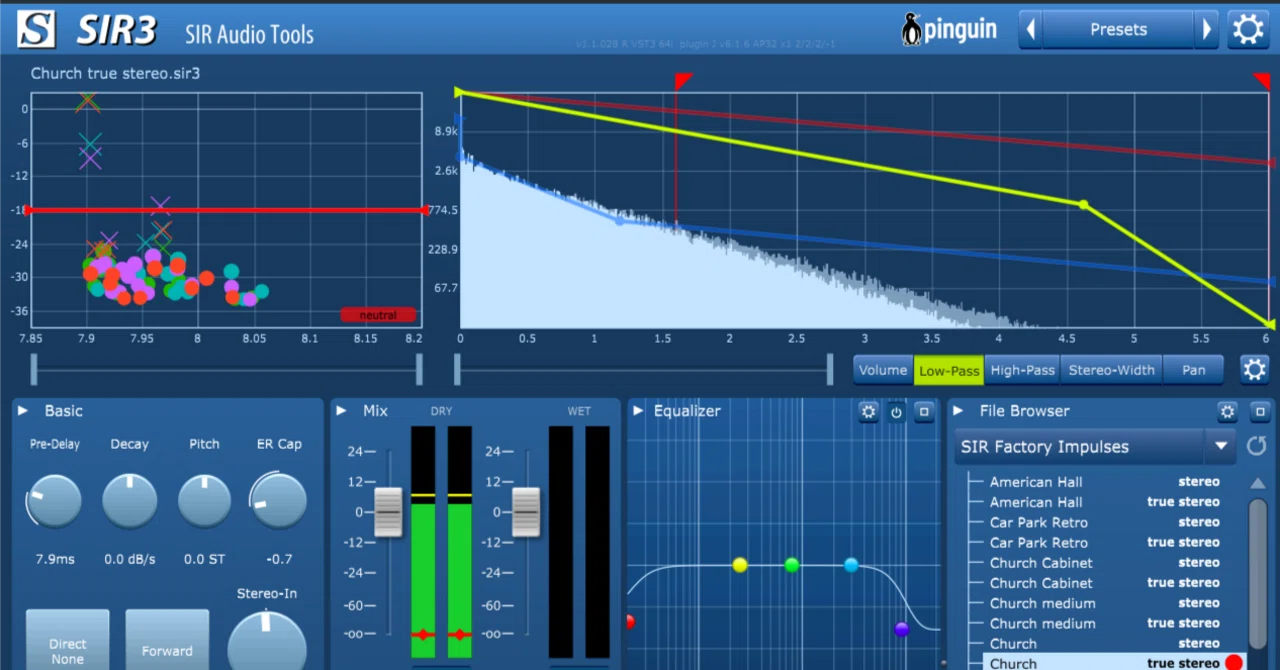Go to the next preset arrow
This screenshot has width=1280, height=670.
click(1207, 29)
